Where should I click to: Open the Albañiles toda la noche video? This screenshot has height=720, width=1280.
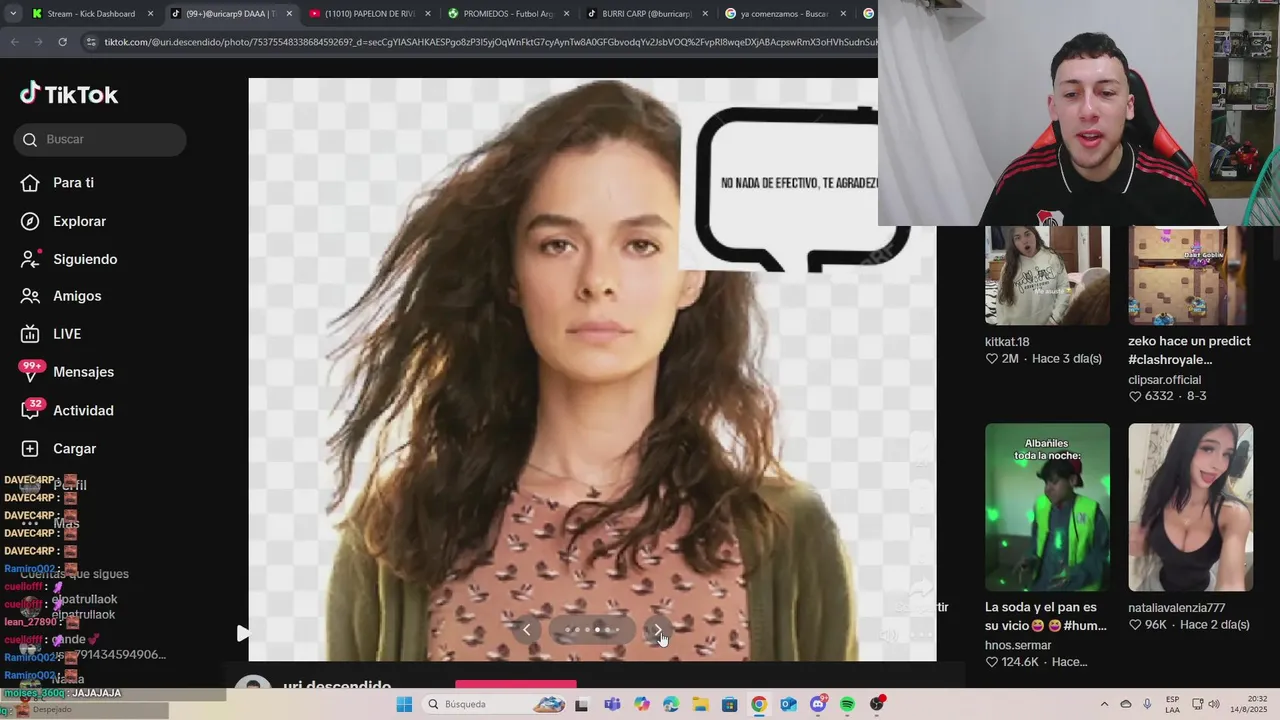pos(1047,507)
